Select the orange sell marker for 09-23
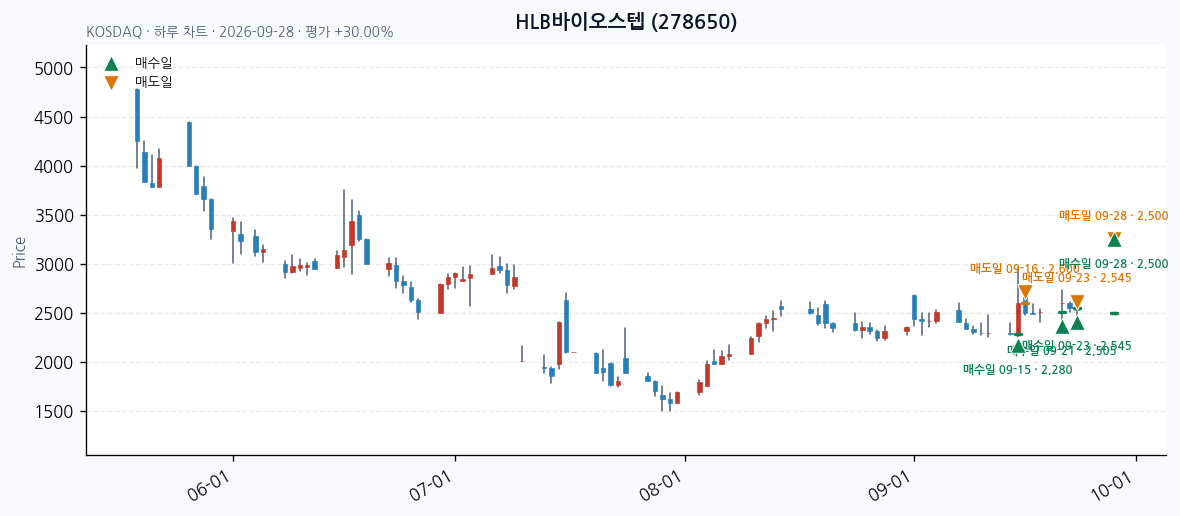This screenshot has height=516, width=1180. tap(1078, 302)
